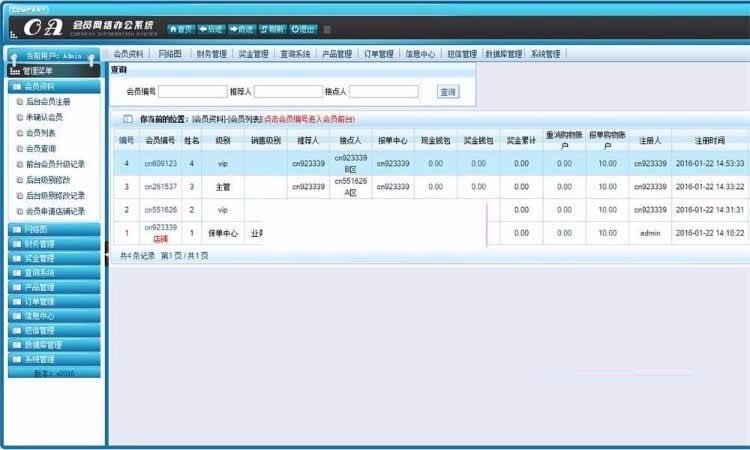
Task: Click the 后退 back arrow button
Action: [211, 29]
